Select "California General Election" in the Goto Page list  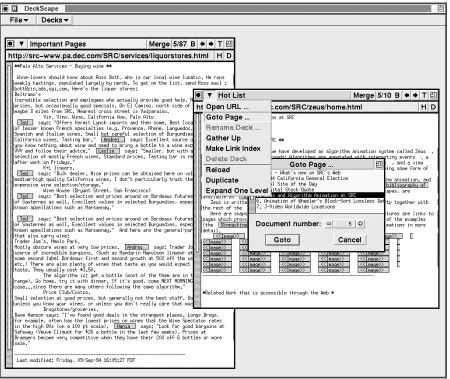(312, 178)
